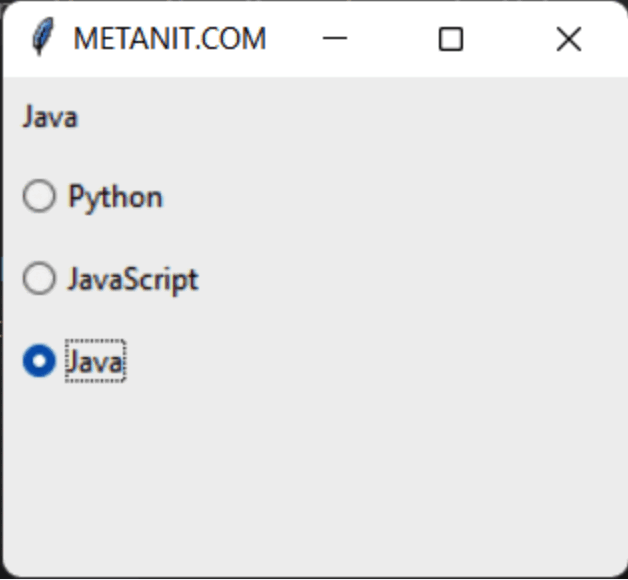Click the focused Java label with dotted outline
Screen dimensions: 628x580
click(x=96, y=361)
